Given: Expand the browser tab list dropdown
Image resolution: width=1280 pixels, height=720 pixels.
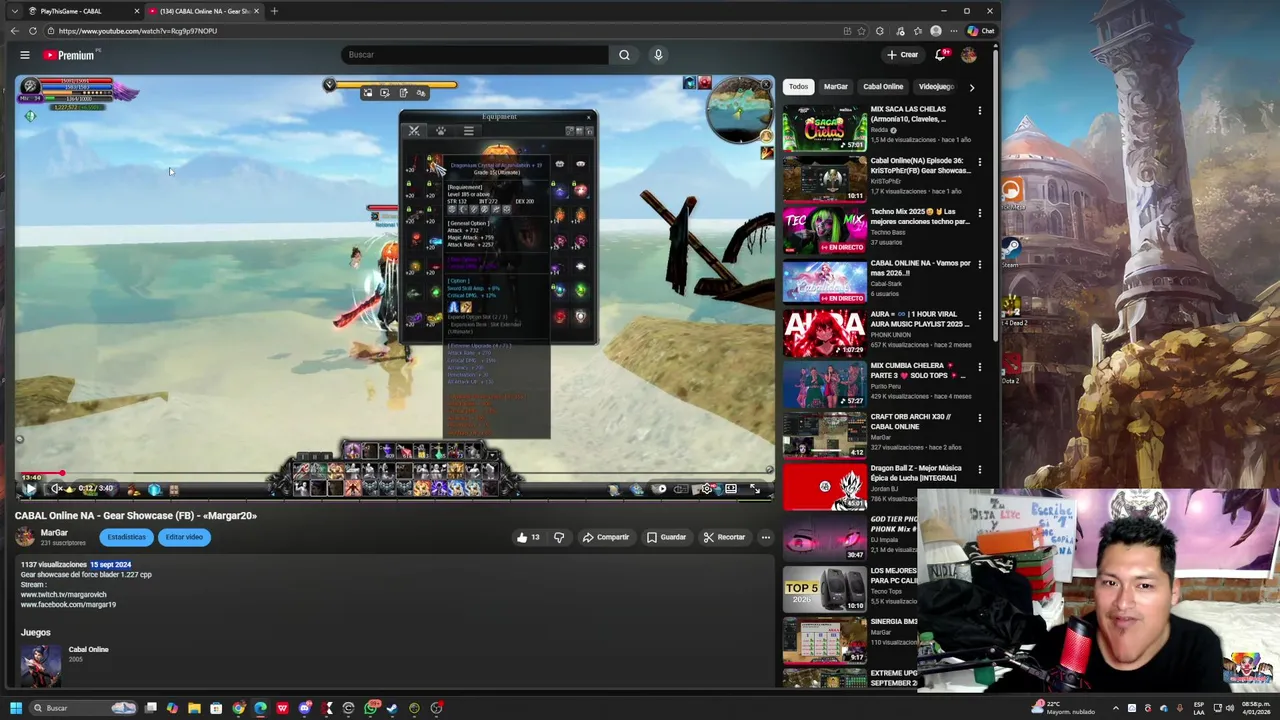Looking at the screenshot, I should point(14,11).
